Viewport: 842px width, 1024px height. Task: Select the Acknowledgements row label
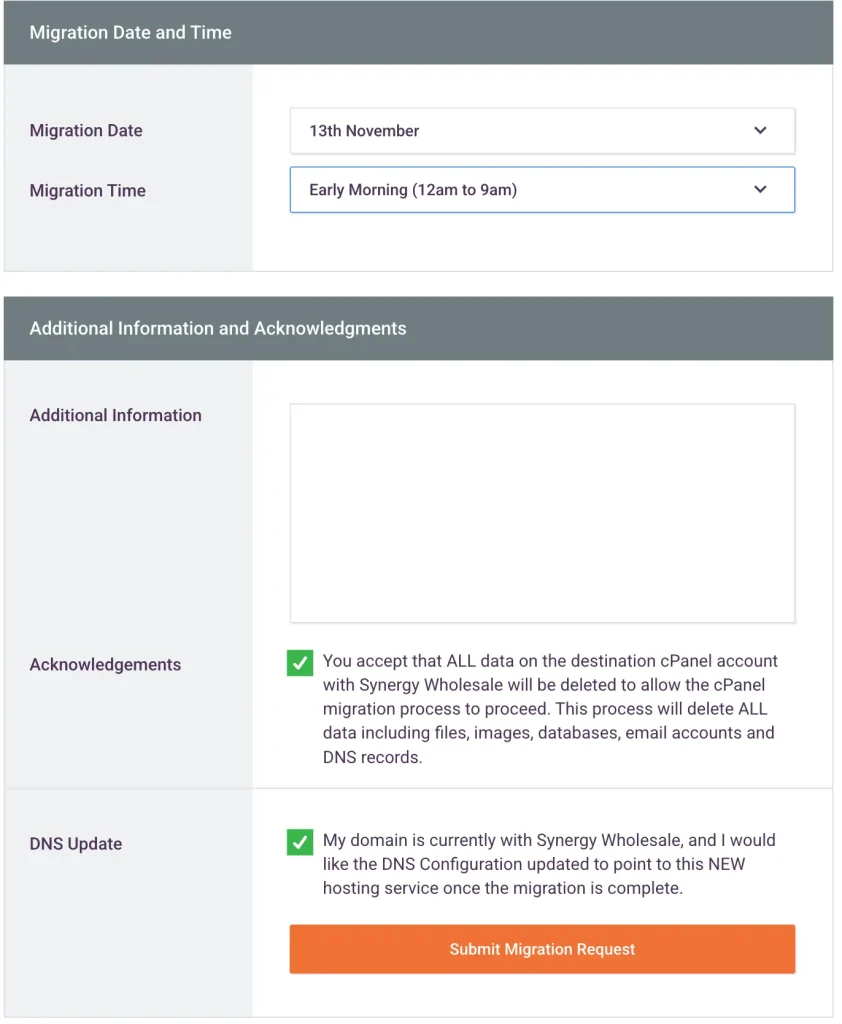tap(105, 664)
